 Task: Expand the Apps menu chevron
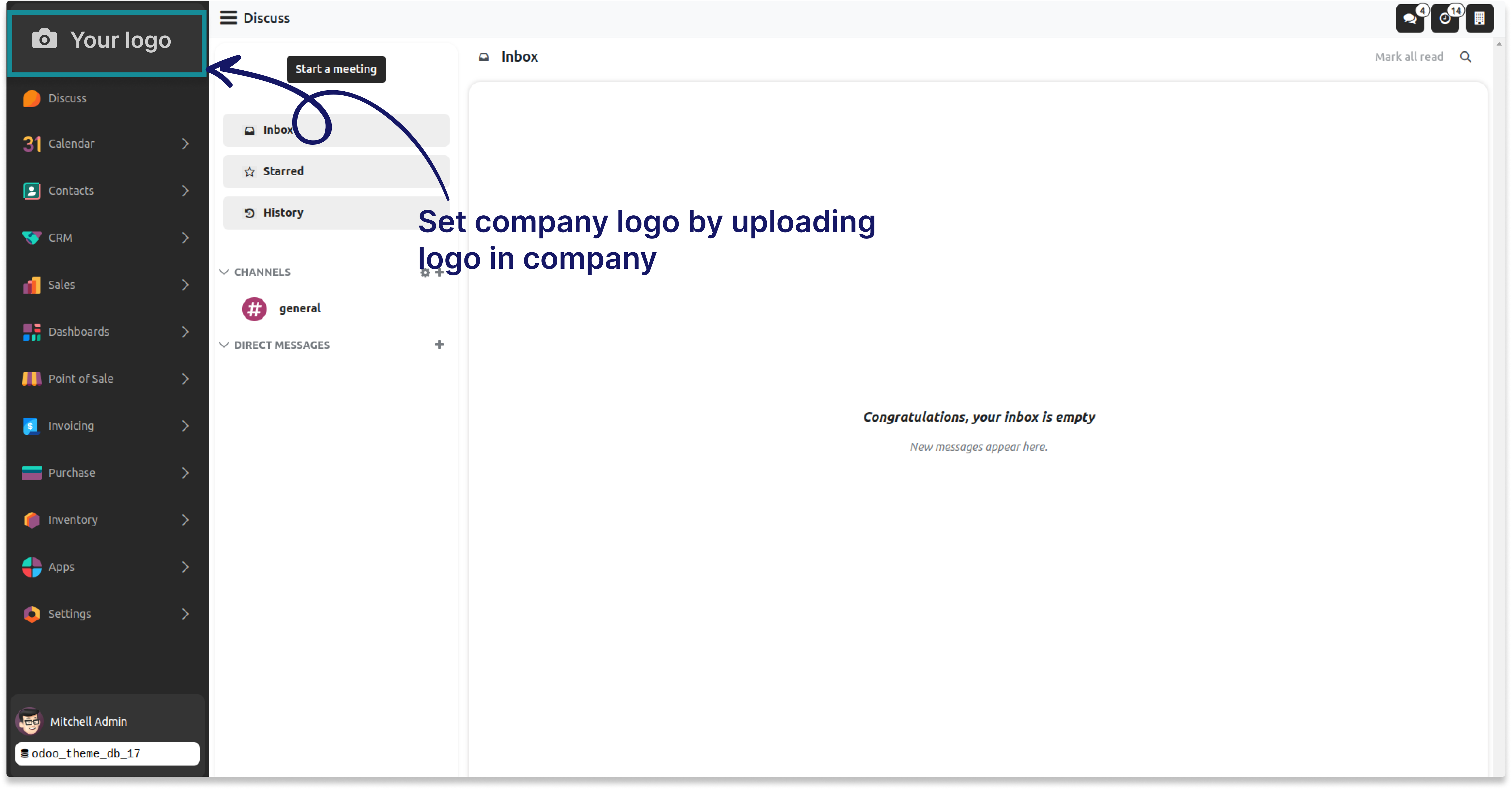186,567
